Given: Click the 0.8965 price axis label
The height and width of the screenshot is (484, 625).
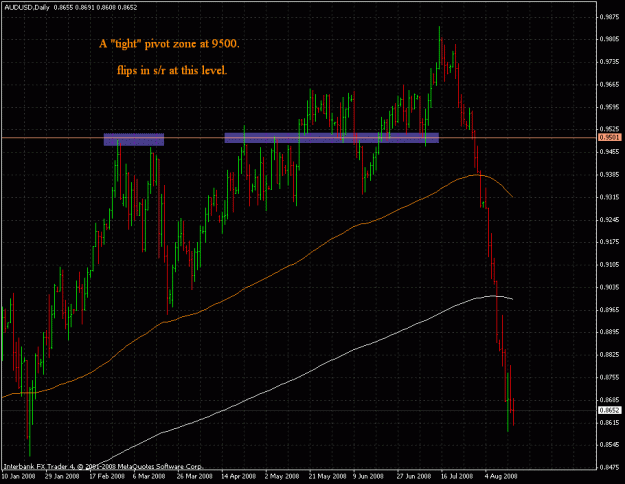Looking at the screenshot, I should point(610,310).
